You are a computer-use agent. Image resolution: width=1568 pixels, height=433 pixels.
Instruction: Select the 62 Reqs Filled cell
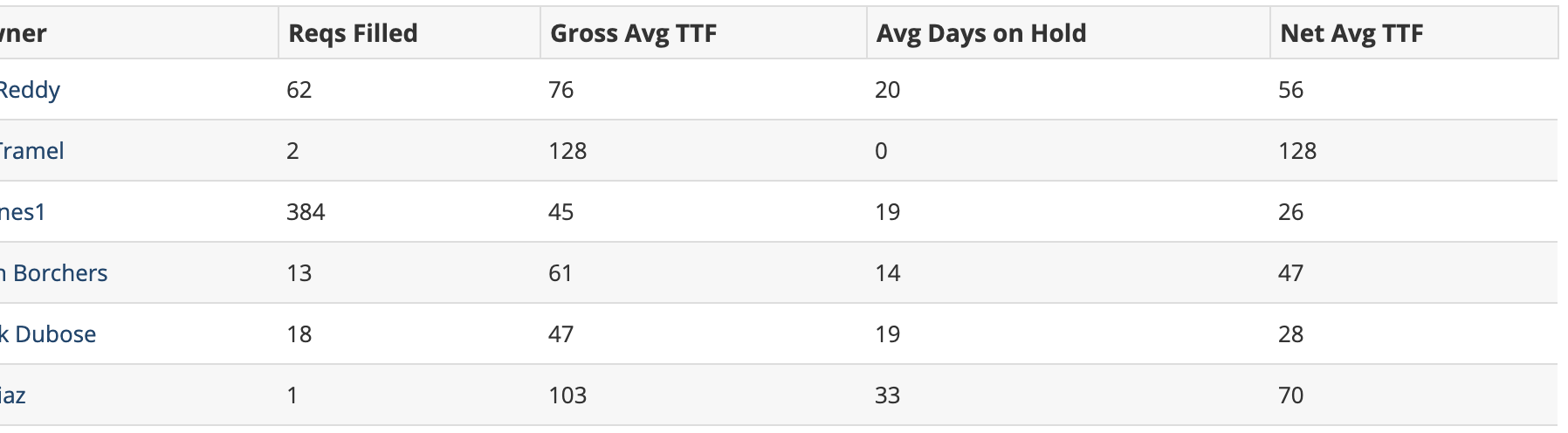[299, 90]
